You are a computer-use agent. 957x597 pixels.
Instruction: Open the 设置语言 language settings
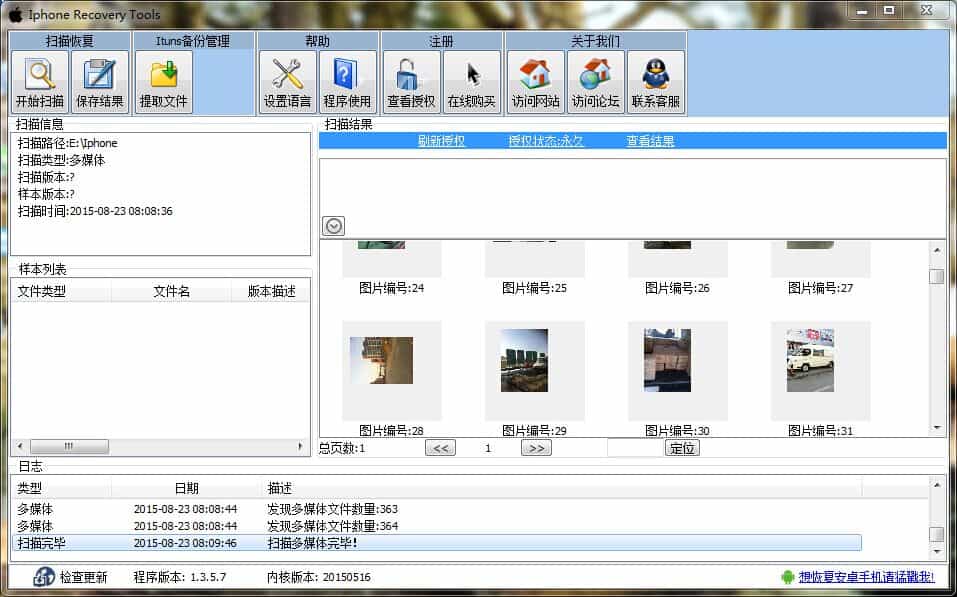click(287, 82)
